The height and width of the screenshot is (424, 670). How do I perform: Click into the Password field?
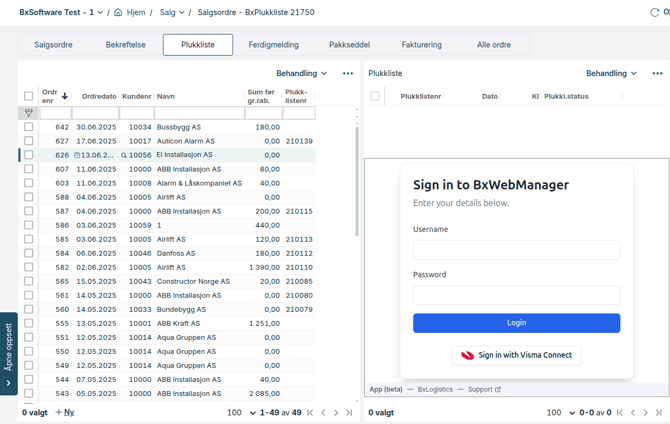(x=517, y=295)
